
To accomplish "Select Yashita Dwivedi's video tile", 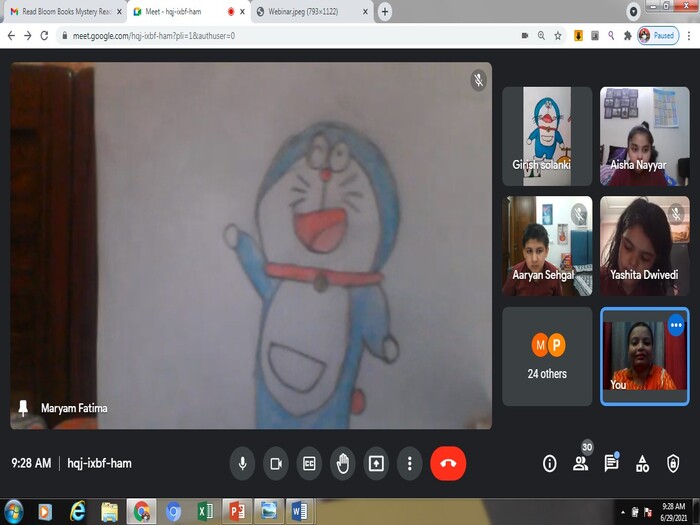I will pos(645,246).
